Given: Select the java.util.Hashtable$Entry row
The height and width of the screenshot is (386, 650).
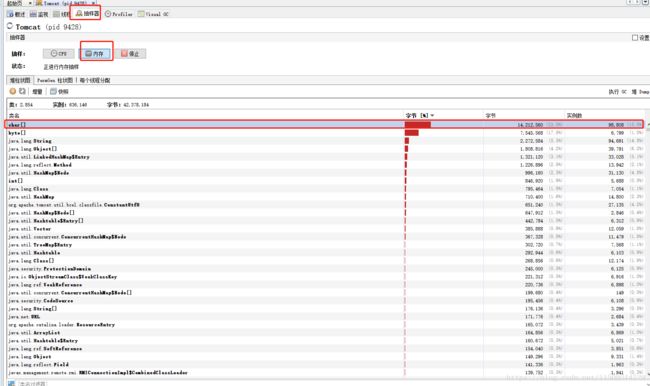Looking at the screenshot, I should (x=325, y=340).
